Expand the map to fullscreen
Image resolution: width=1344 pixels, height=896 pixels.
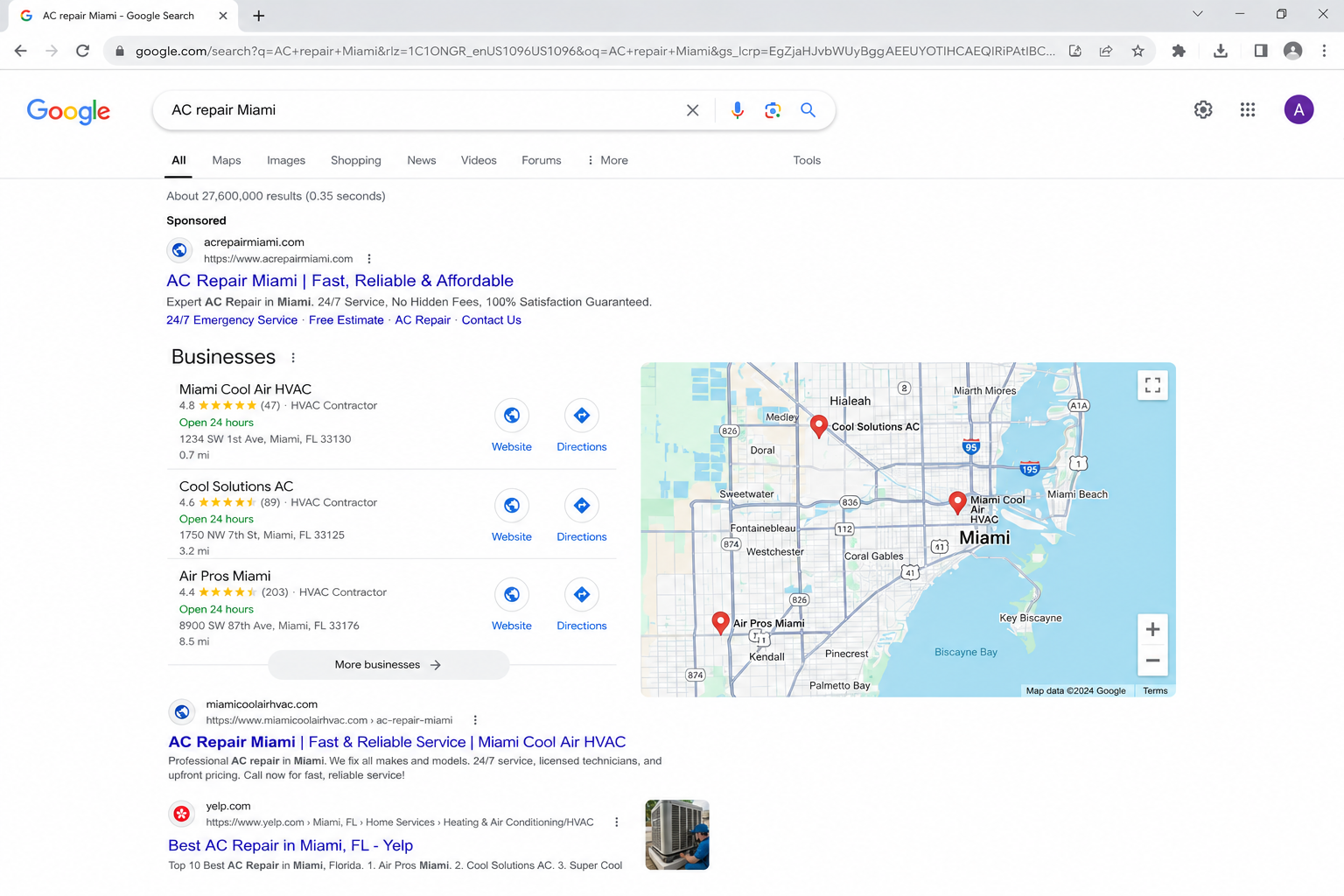[1152, 385]
